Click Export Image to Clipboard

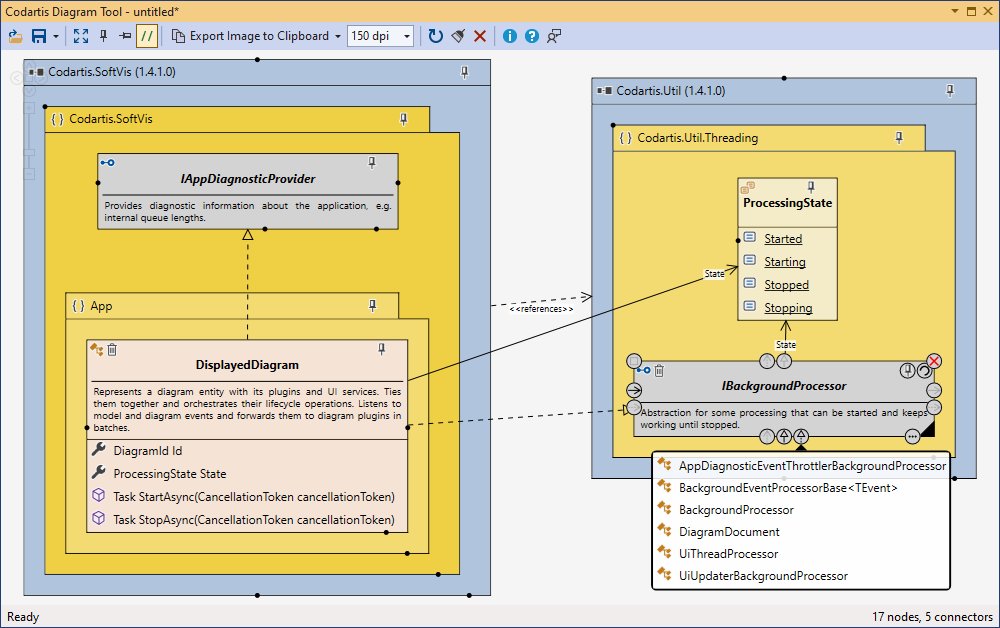click(251, 36)
